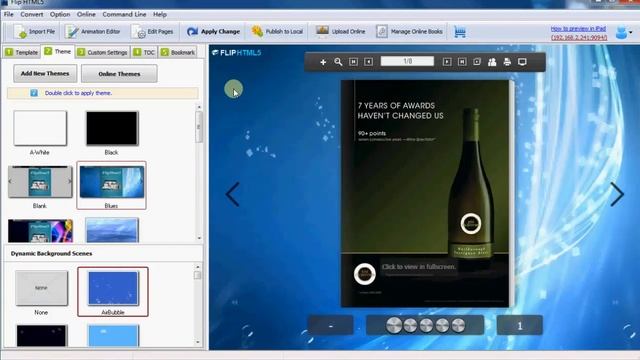
Task: Click the print icon
Action: (x=507, y=62)
